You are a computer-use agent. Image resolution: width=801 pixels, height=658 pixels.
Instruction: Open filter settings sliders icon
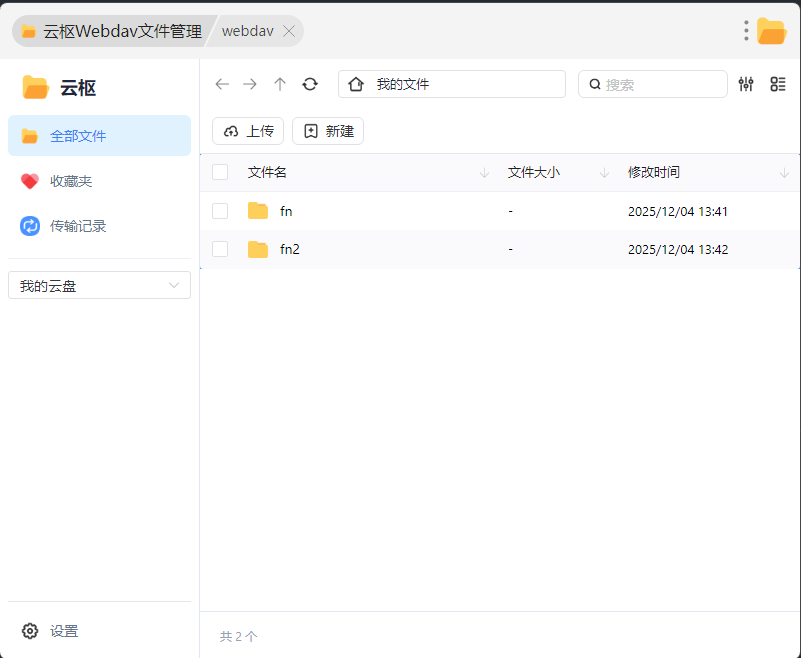[746, 84]
